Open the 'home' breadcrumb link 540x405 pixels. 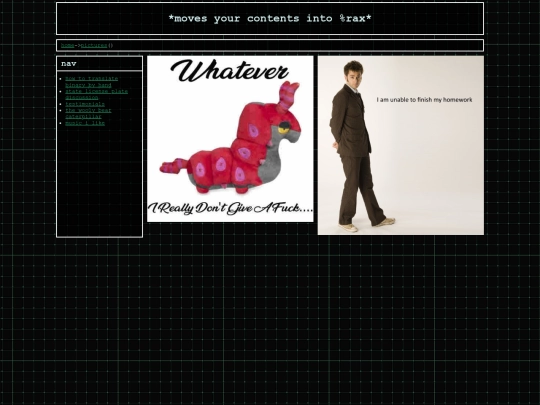click(68, 45)
